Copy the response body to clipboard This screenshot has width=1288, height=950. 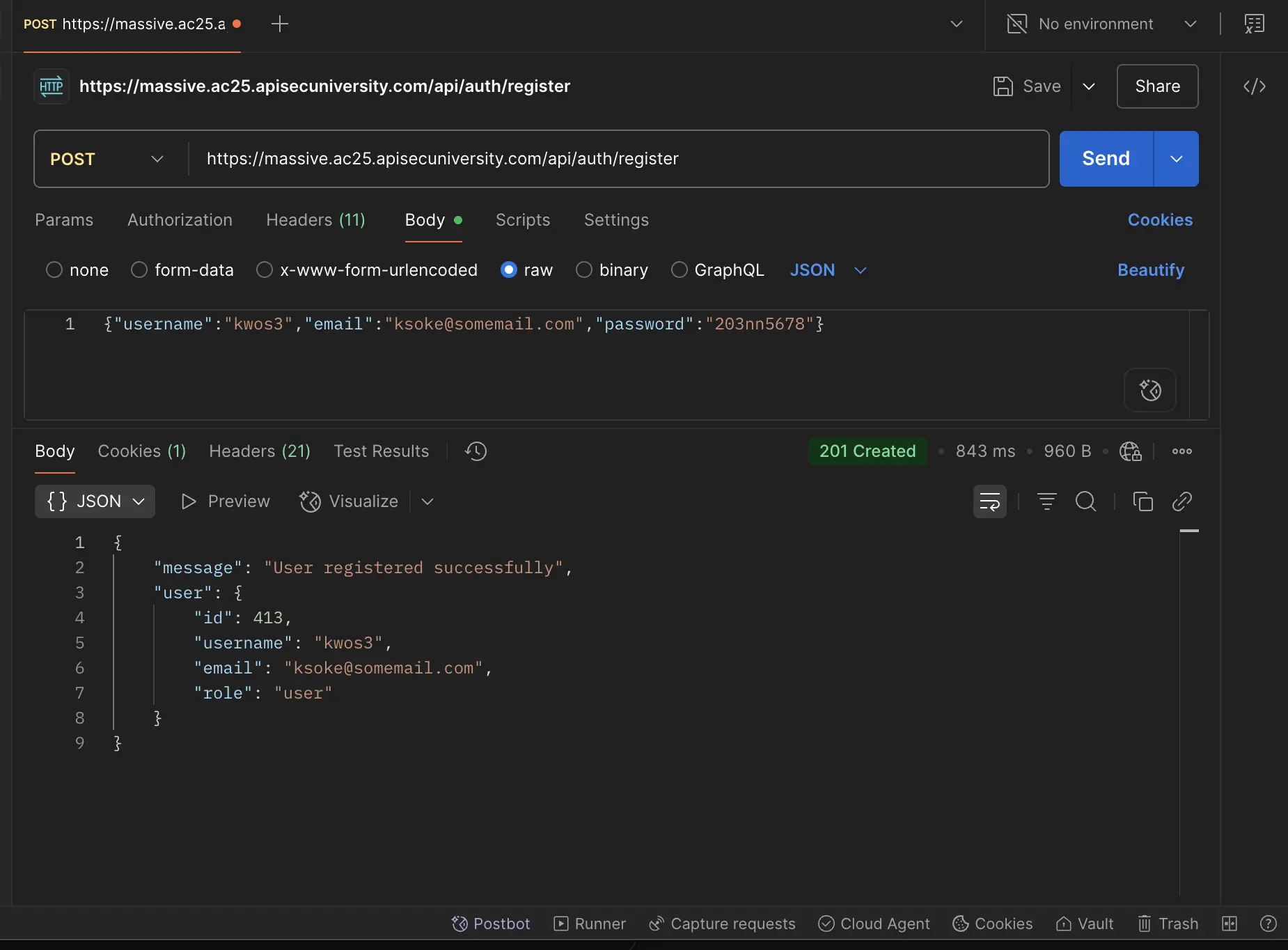(1143, 501)
